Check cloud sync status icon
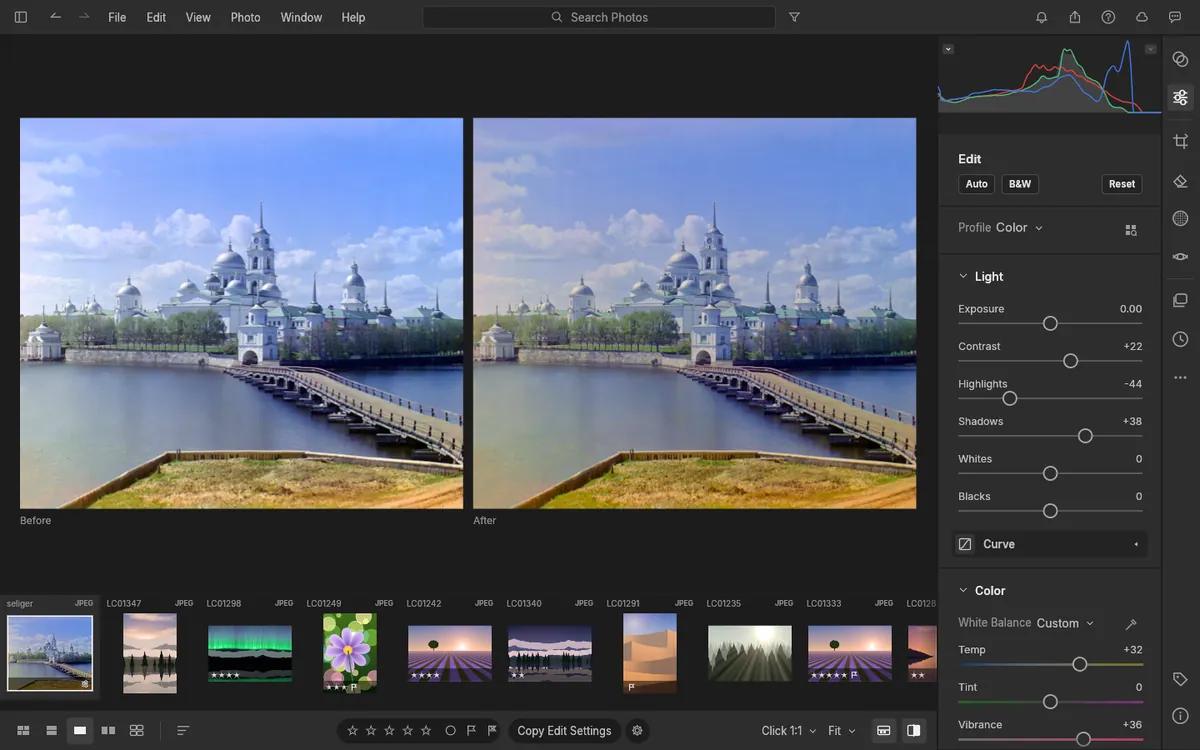This screenshot has height=750, width=1200. (x=1142, y=17)
